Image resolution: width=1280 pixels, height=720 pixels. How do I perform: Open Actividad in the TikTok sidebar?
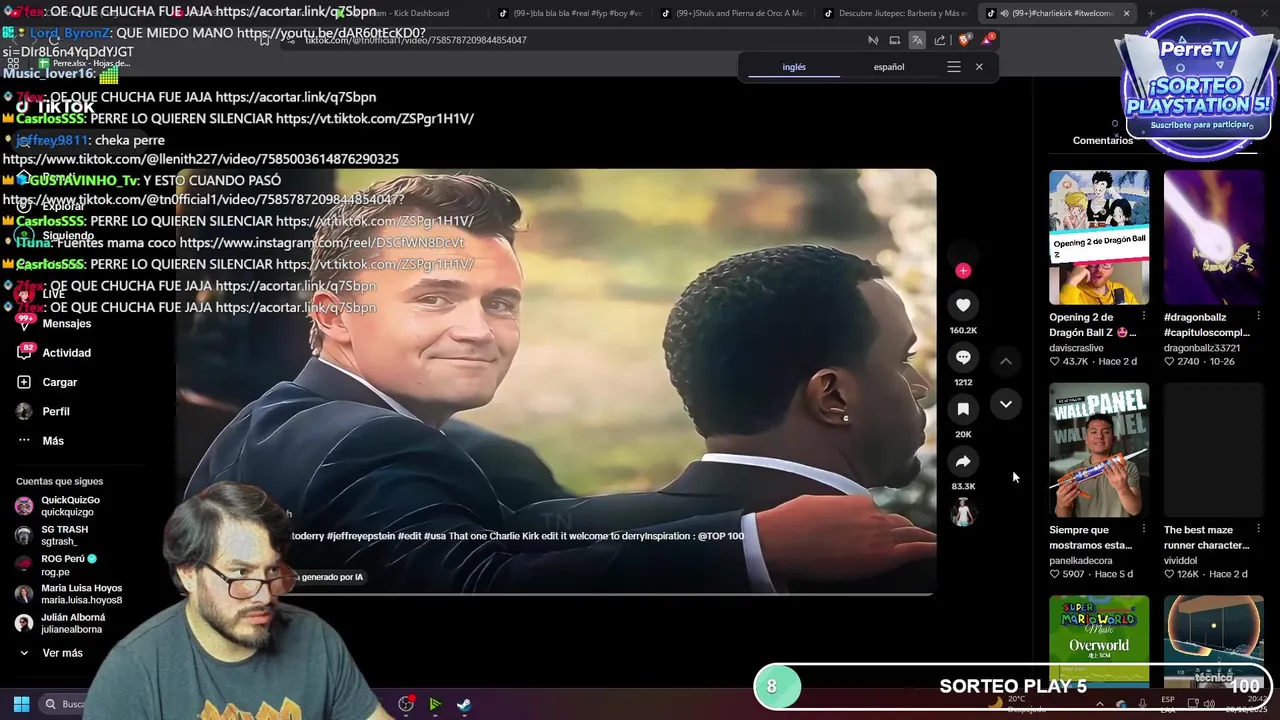pos(66,353)
